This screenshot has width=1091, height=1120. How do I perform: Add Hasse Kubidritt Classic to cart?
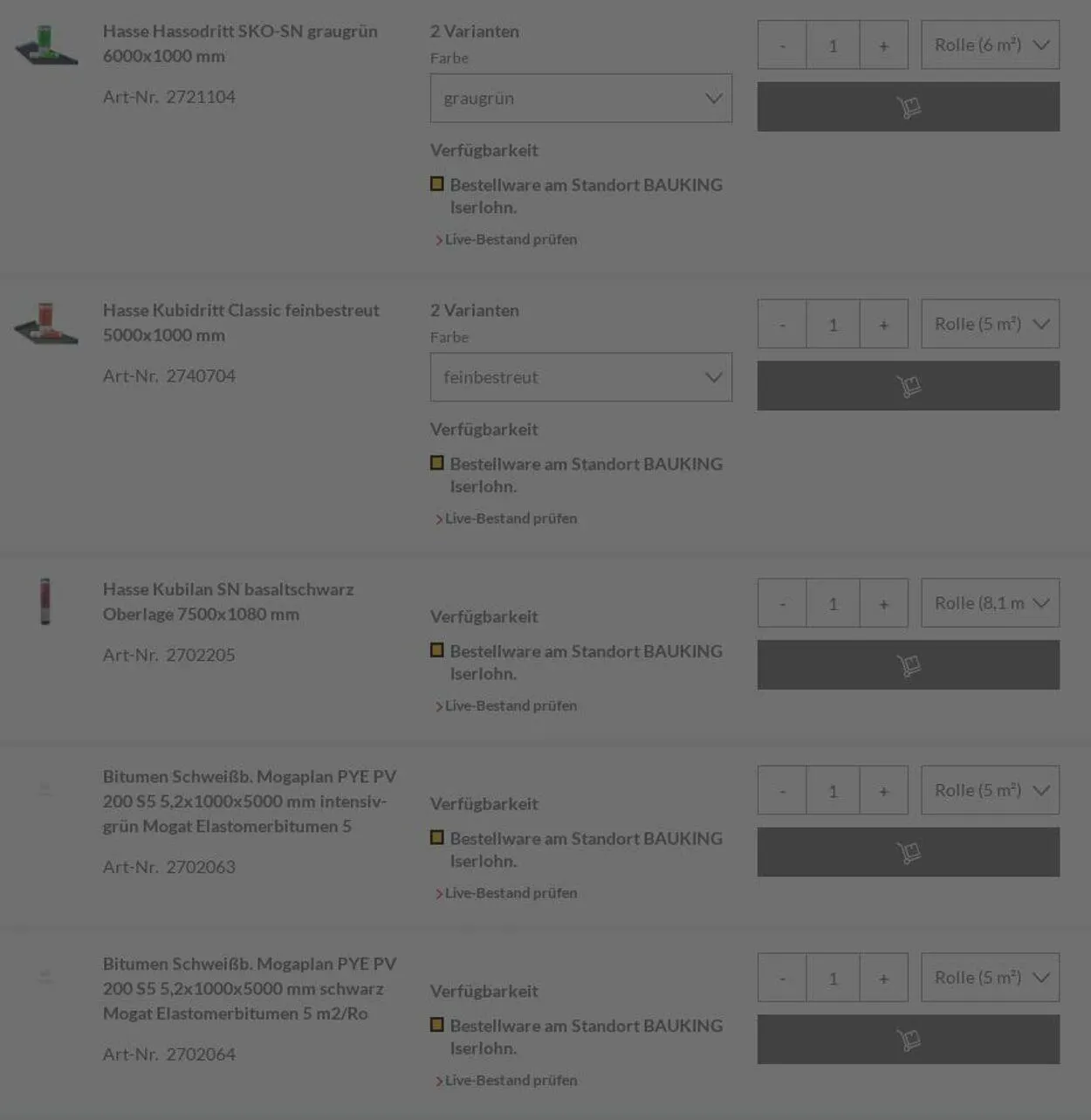point(908,386)
